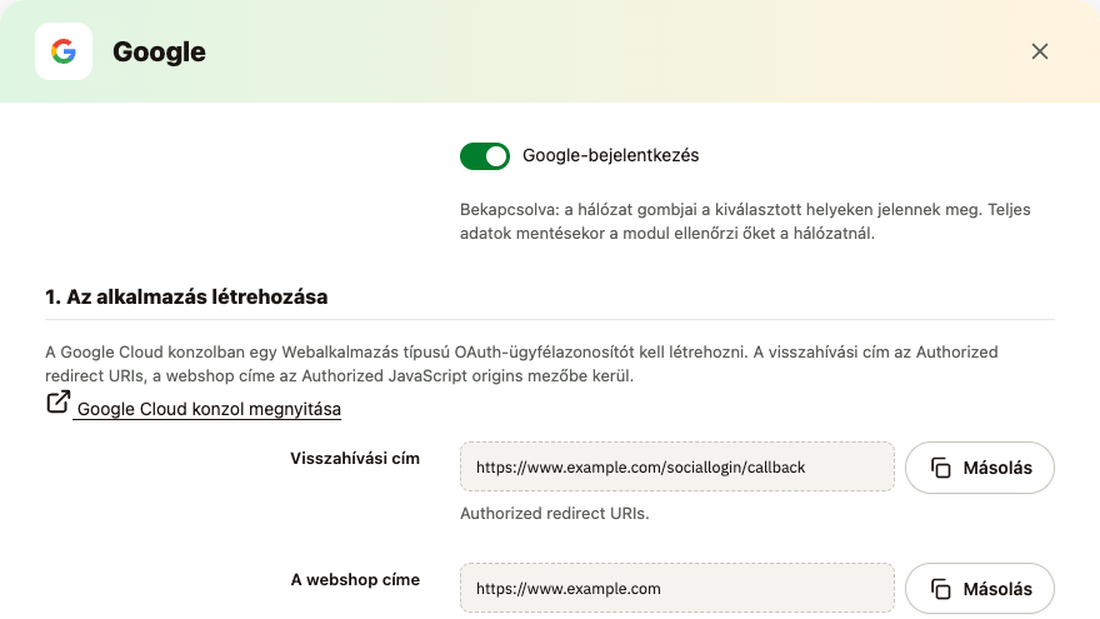This screenshot has height=619, width=1100.
Task: Click the Bekapcsolva description paragraph
Action: click(745, 221)
